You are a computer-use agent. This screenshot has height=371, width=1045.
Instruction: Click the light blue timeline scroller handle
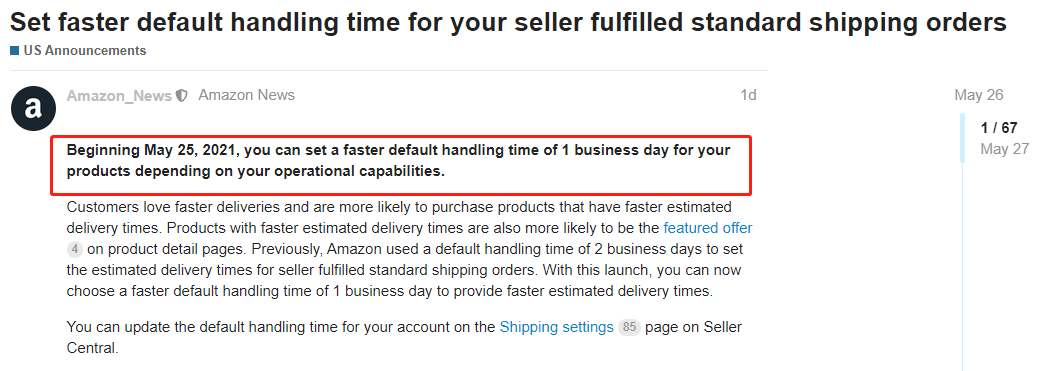tap(962, 138)
